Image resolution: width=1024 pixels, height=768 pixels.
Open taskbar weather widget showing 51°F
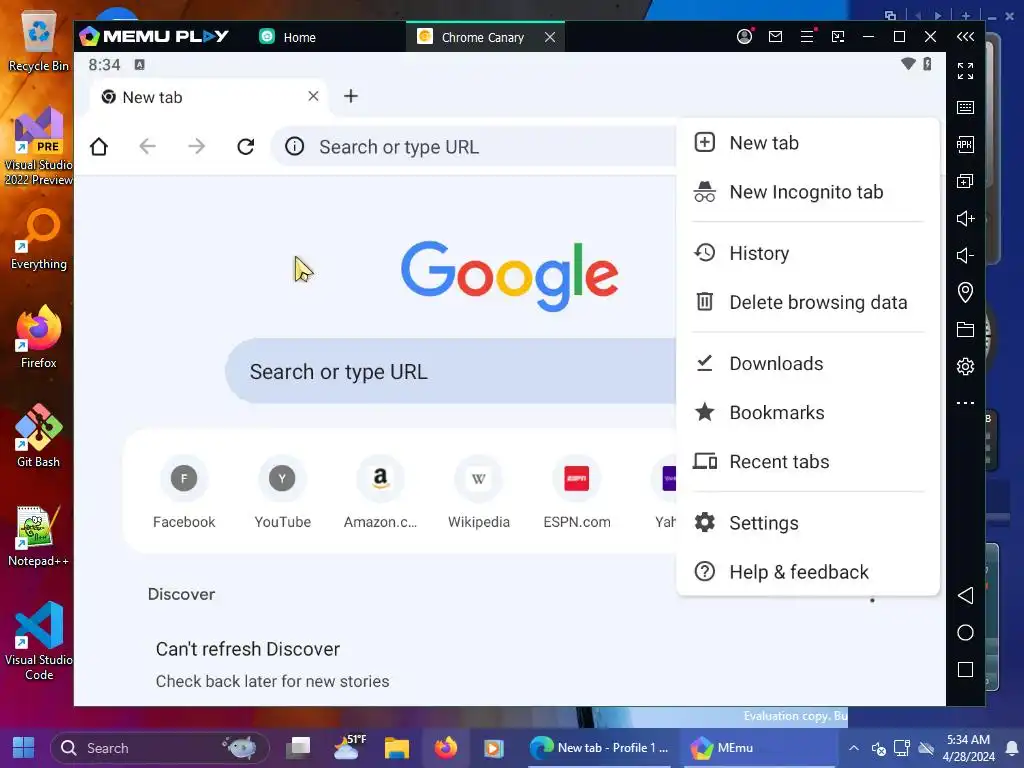coord(349,748)
